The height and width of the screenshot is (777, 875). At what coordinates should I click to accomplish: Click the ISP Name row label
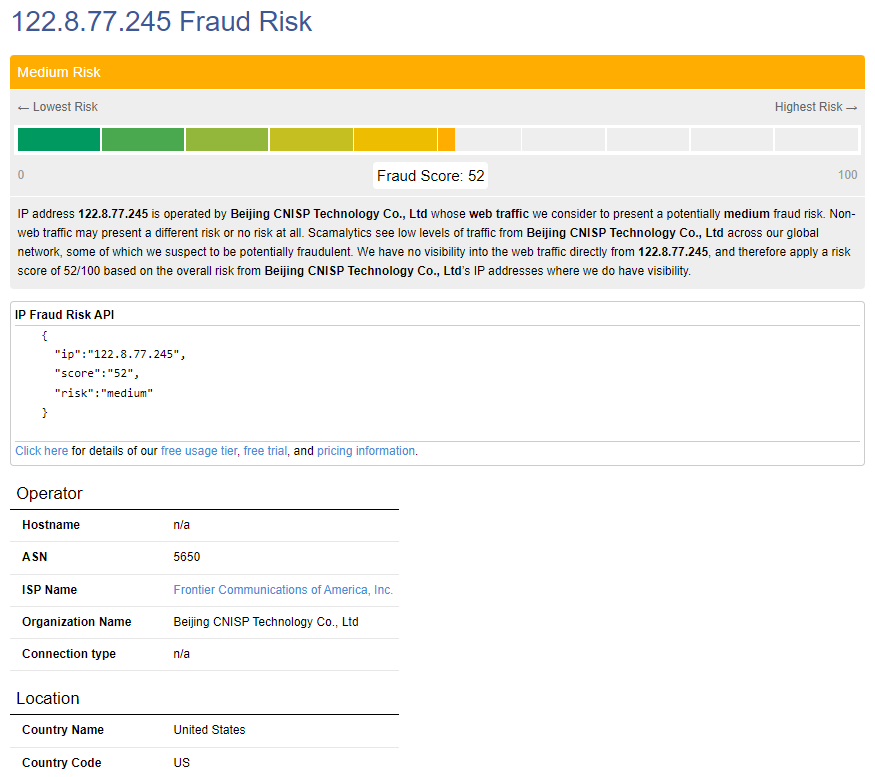(49, 589)
